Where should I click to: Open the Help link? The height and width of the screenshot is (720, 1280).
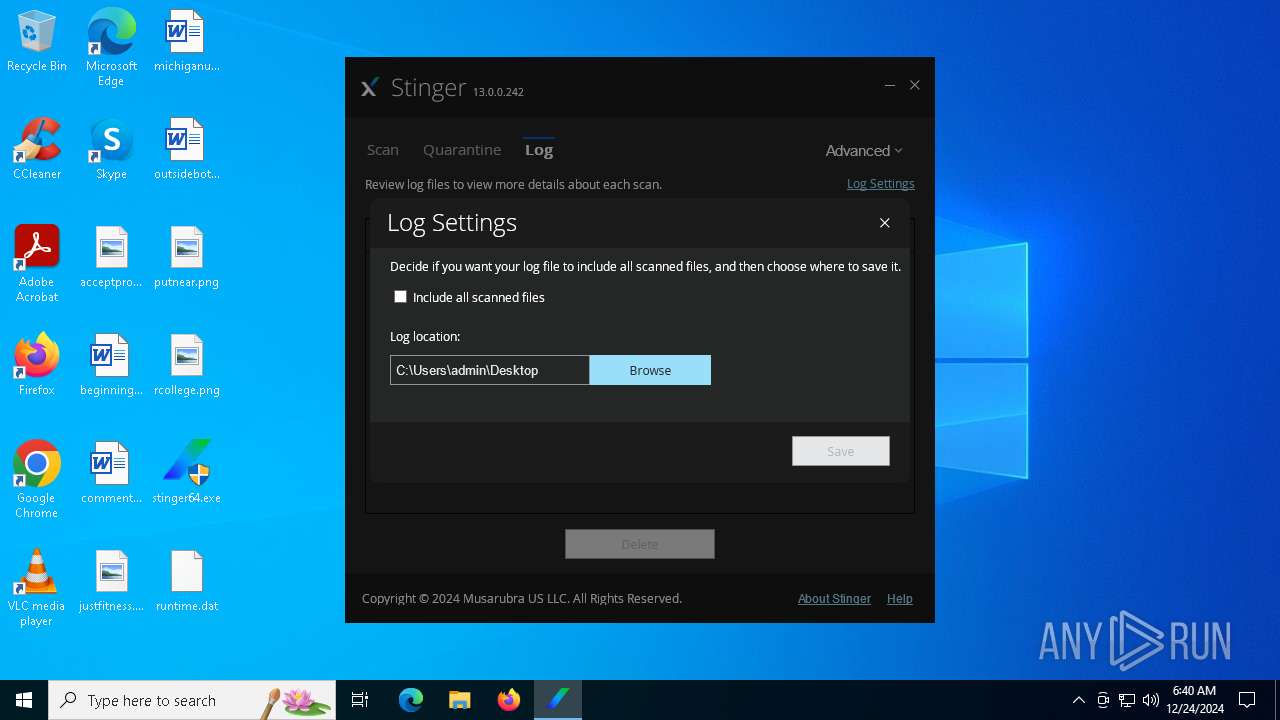[900, 599]
